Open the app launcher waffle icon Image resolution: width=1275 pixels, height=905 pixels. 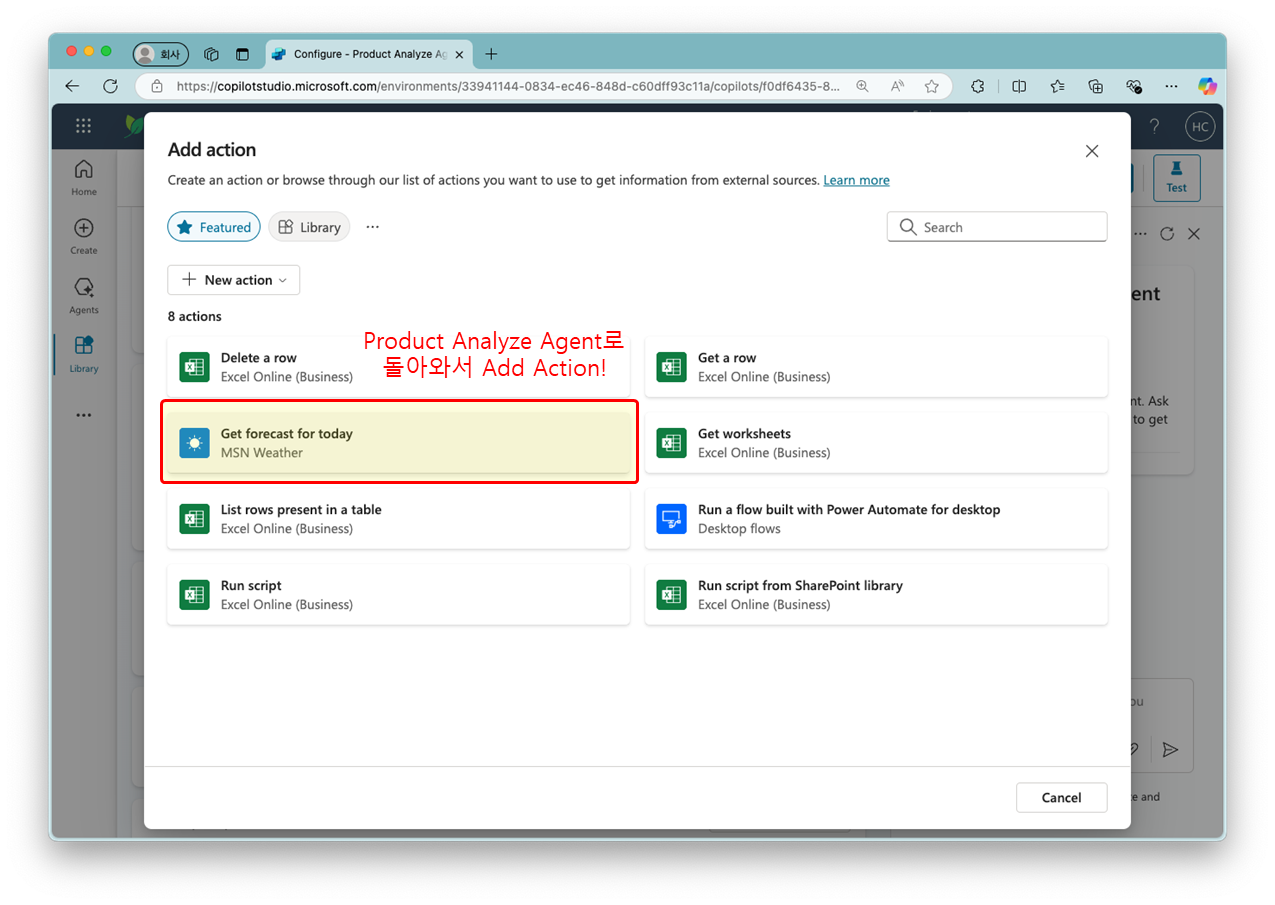coord(84,126)
